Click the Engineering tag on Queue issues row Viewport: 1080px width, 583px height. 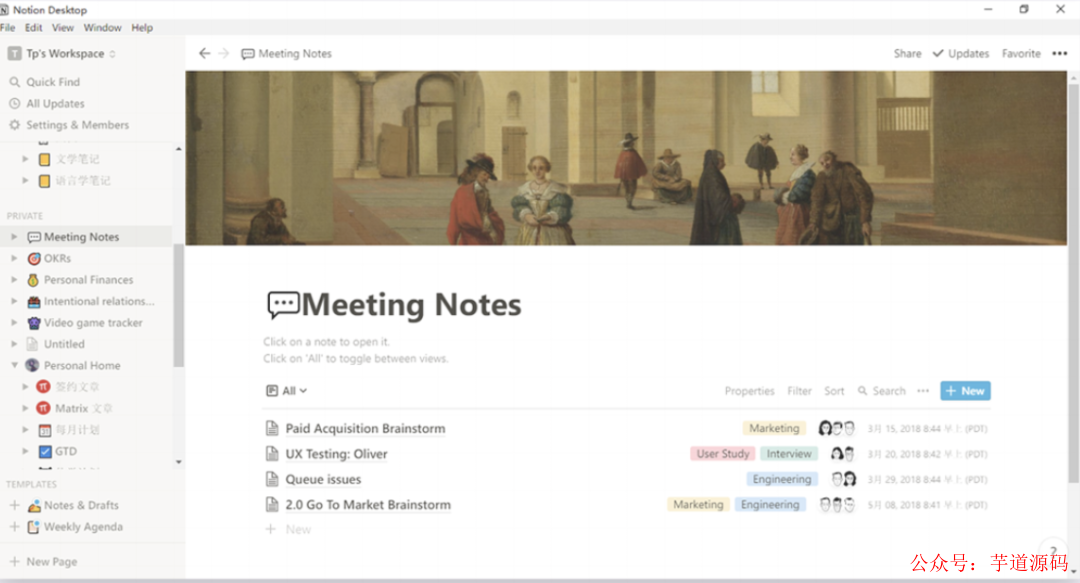coord(782,479)
